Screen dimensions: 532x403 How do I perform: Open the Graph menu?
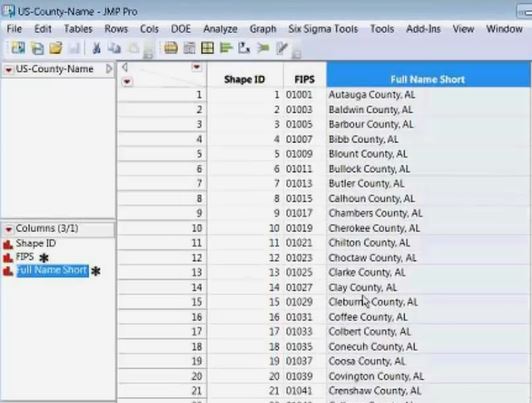click(x=263, y=29)
